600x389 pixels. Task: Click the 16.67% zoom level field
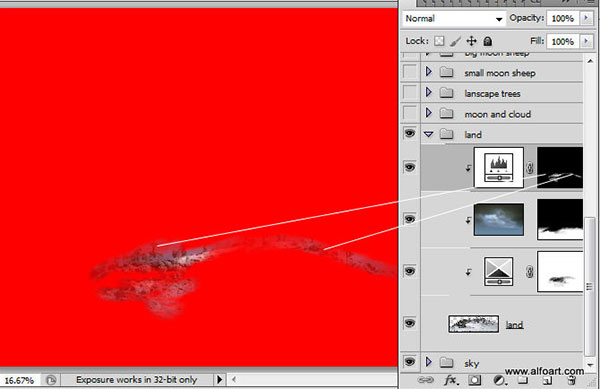19,380
